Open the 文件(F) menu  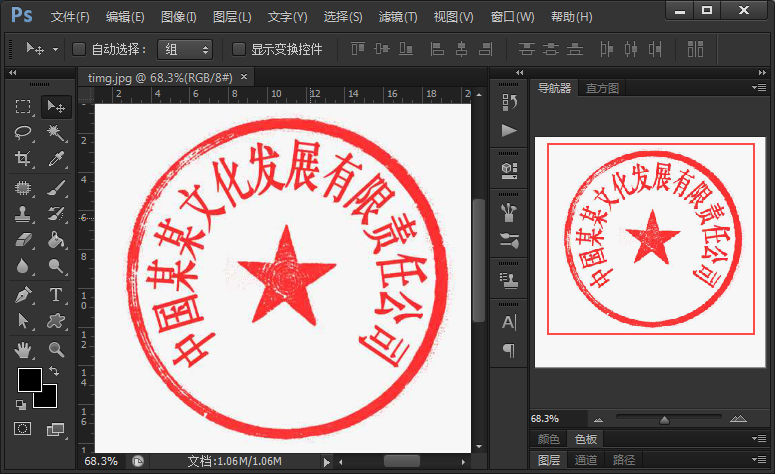point(70,17)
